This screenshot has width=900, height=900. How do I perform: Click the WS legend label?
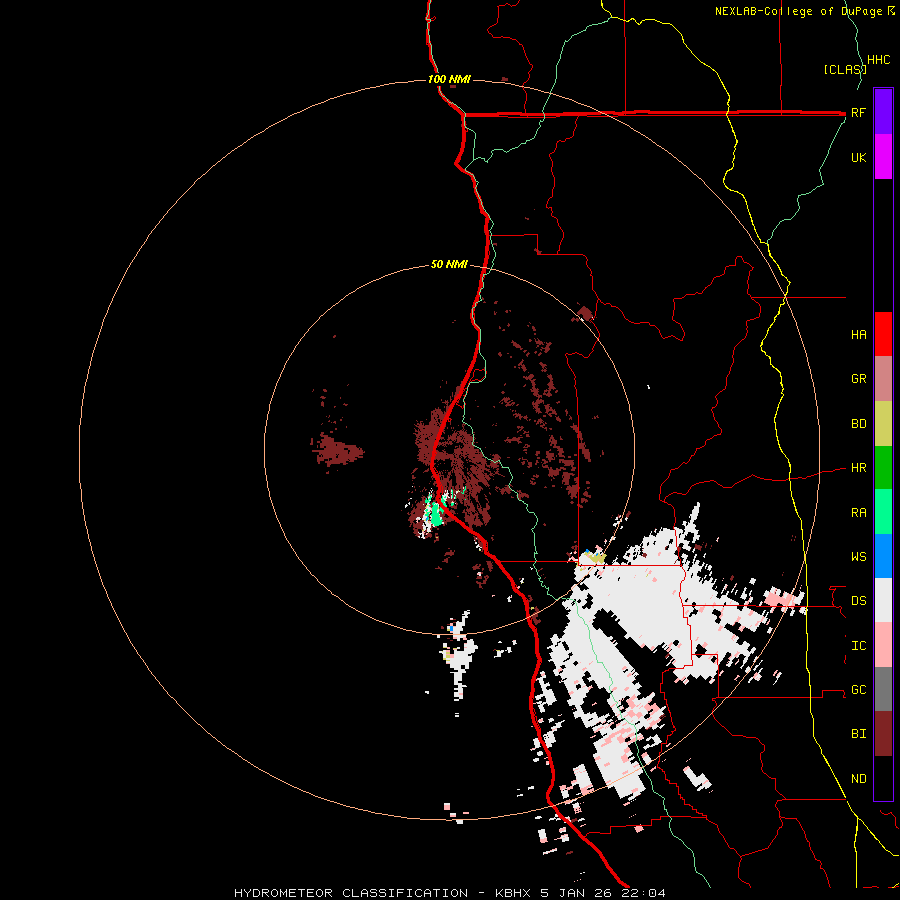click(x=858, y=556)
